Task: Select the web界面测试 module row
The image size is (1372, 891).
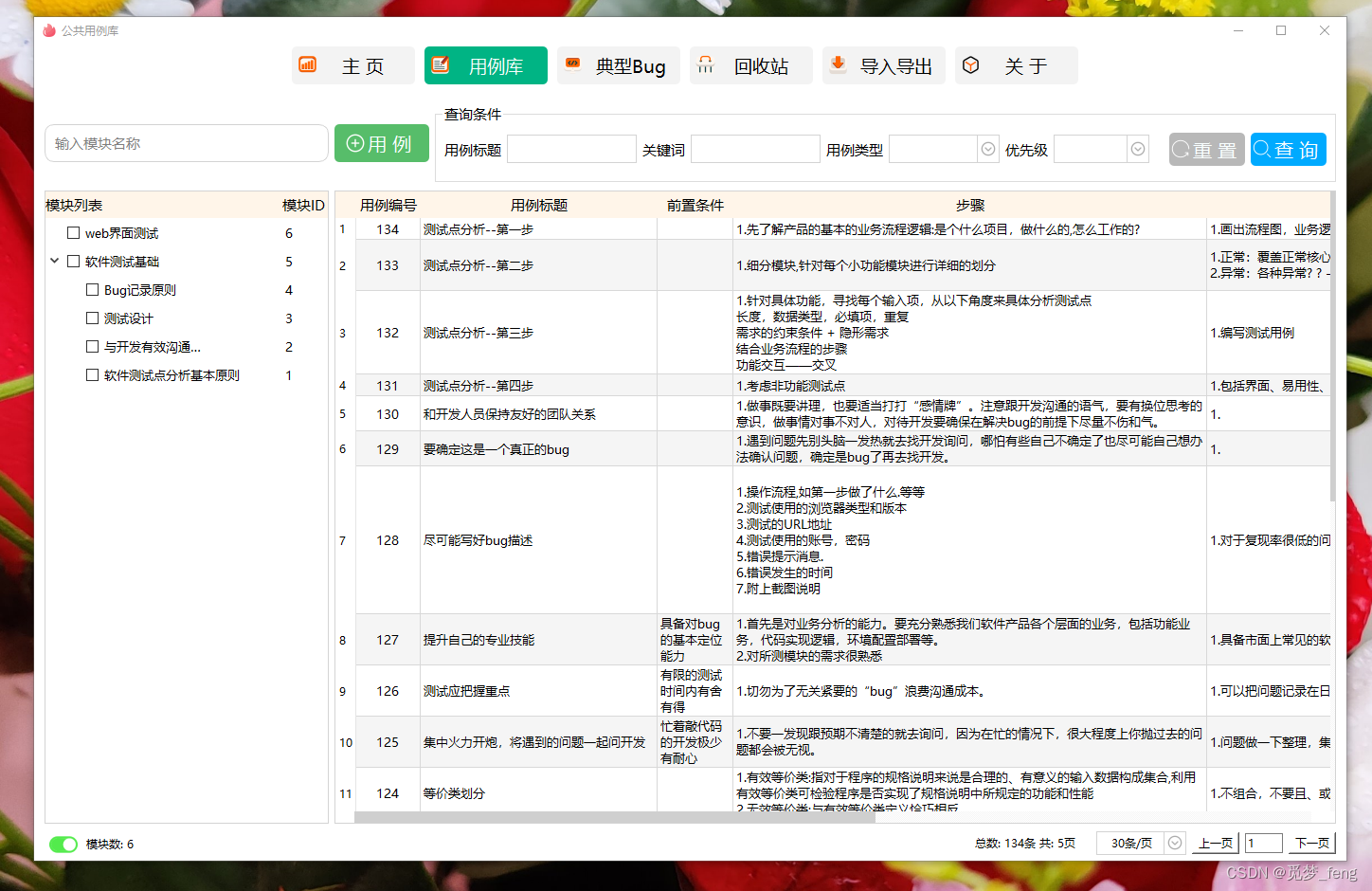Action: click(x=186, y=233)
